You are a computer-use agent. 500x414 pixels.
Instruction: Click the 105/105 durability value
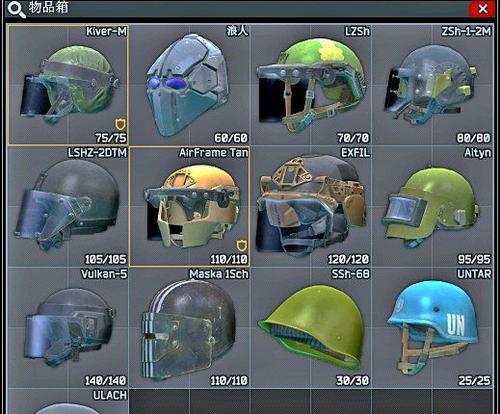[x=106, y=259]
